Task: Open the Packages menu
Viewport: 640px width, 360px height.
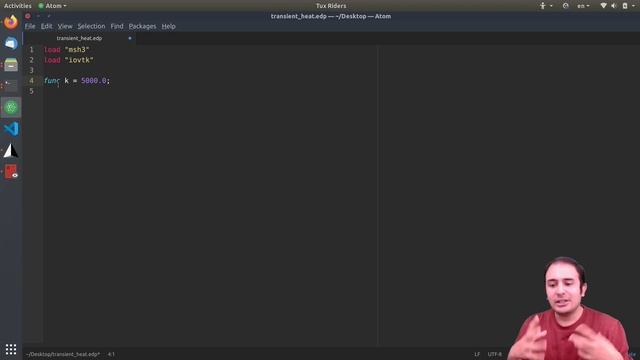Action: click(x=142, y=26)
